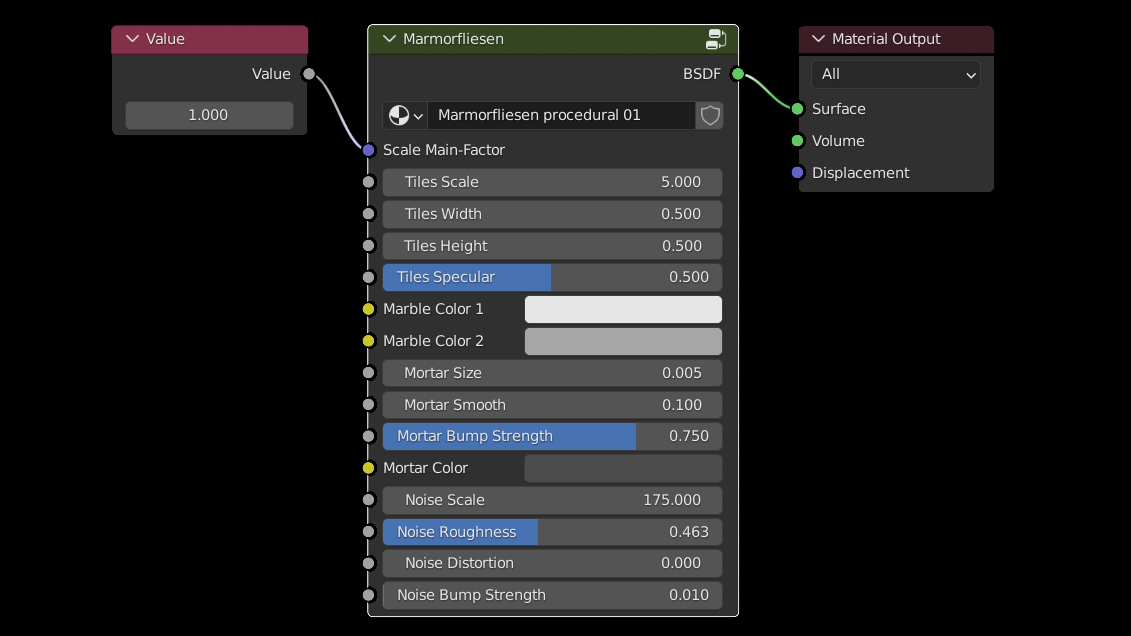
Task: Click the Tiles Specular slider
Action: coord(552,277)
